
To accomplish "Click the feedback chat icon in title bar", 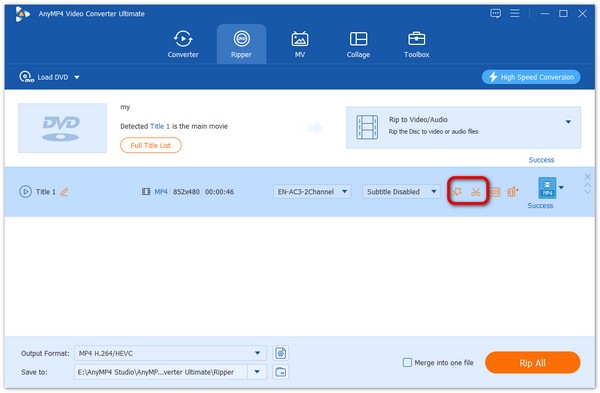I will (x=495, y=14).
